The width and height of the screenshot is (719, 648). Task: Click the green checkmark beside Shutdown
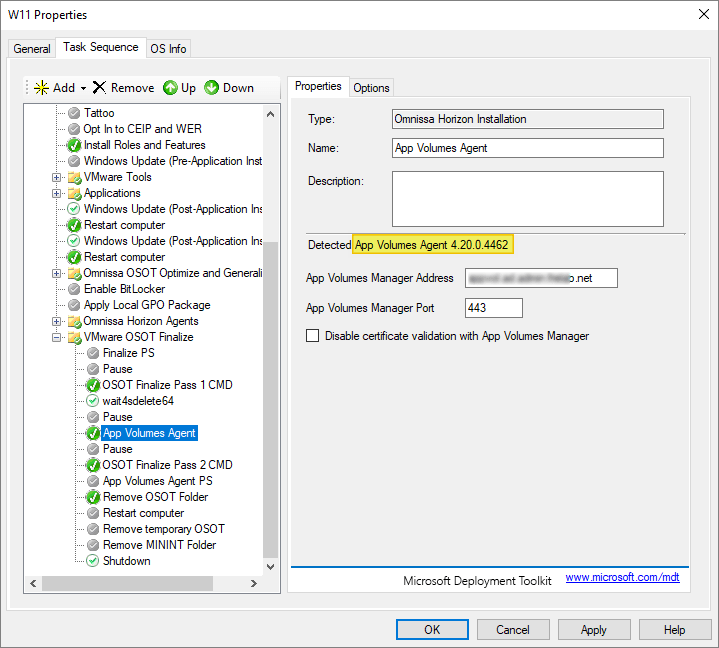[93, 561]
